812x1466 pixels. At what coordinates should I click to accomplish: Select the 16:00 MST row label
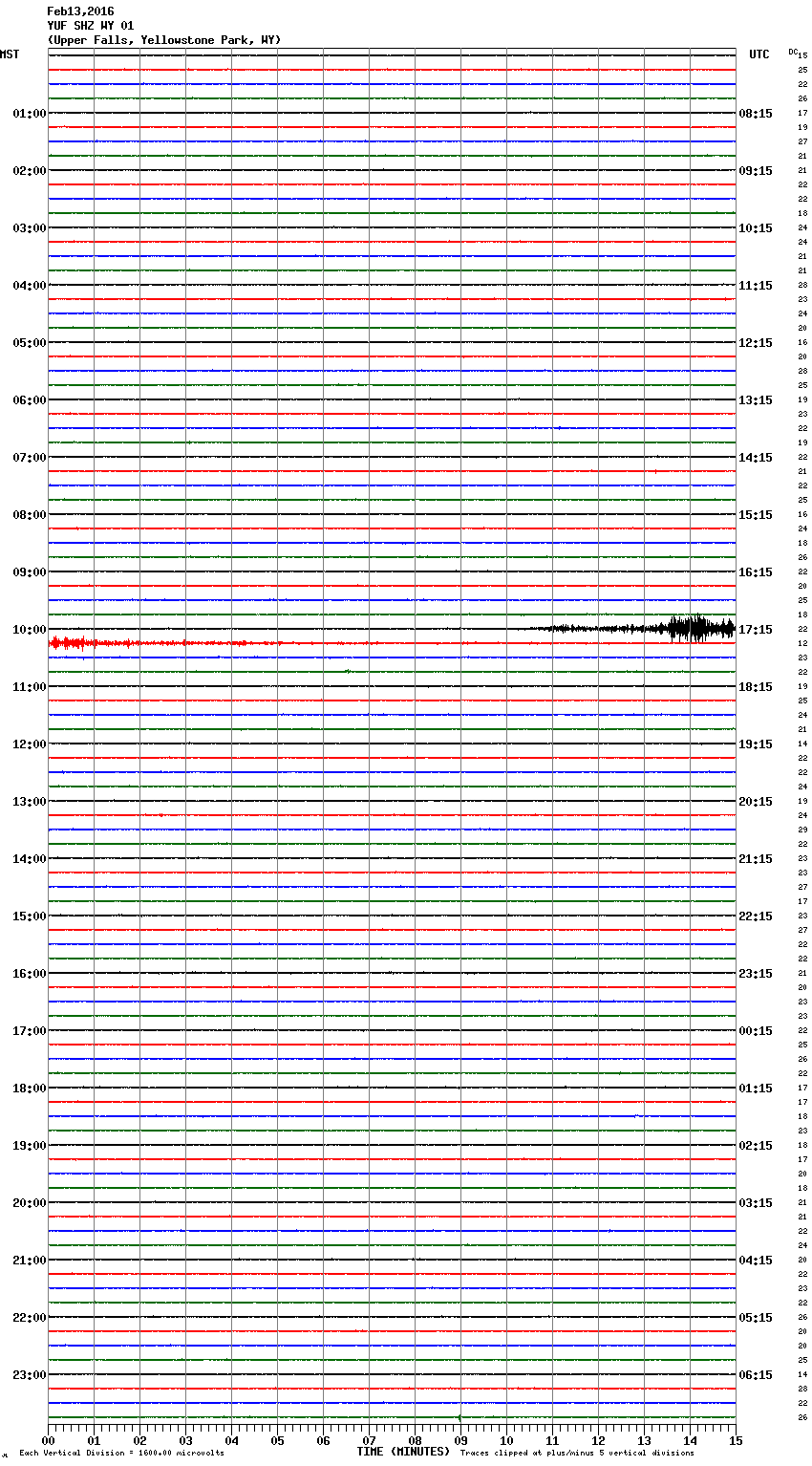point(30,974)
